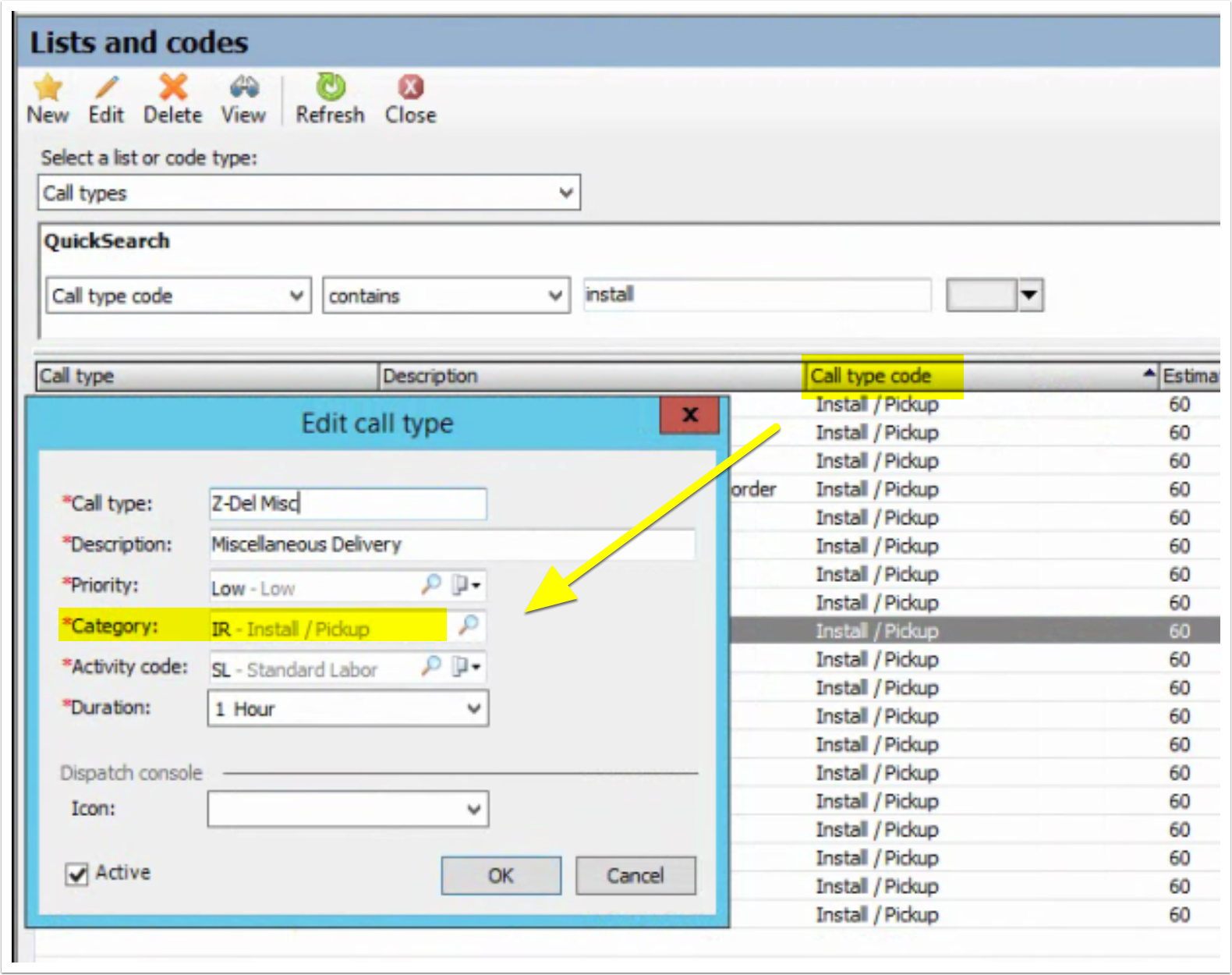This screenshot has height=975, width=1232.
Task: Uncheck the Active checkbox
Action: pos(76,874)
